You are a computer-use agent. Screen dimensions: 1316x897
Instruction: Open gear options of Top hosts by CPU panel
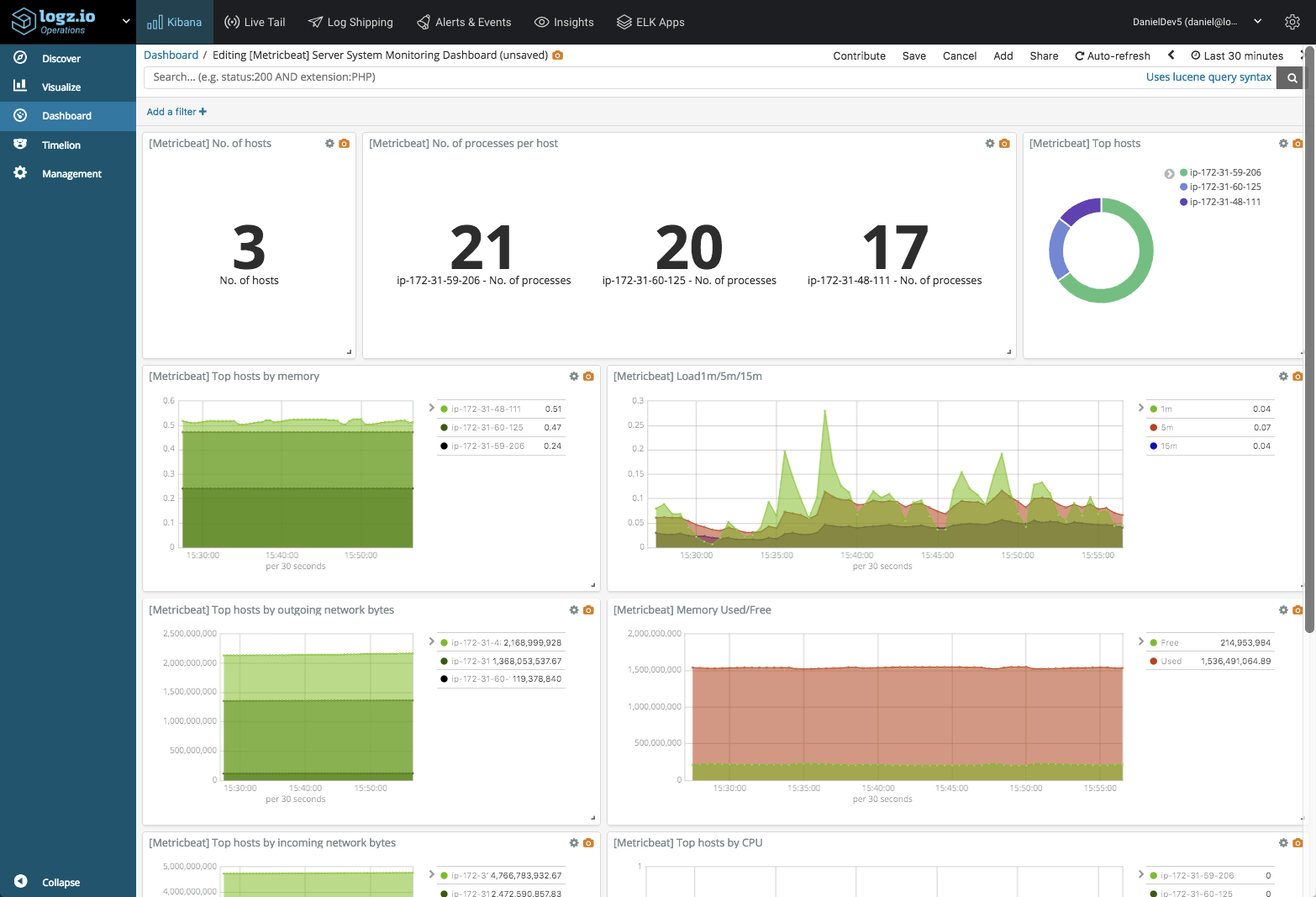(1283, 843)
